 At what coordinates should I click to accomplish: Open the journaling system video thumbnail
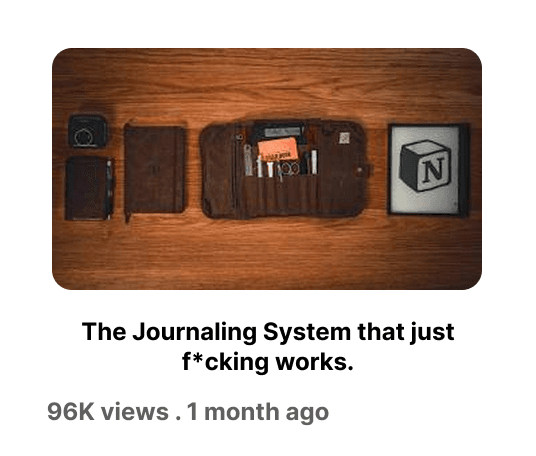click(267, 169)
